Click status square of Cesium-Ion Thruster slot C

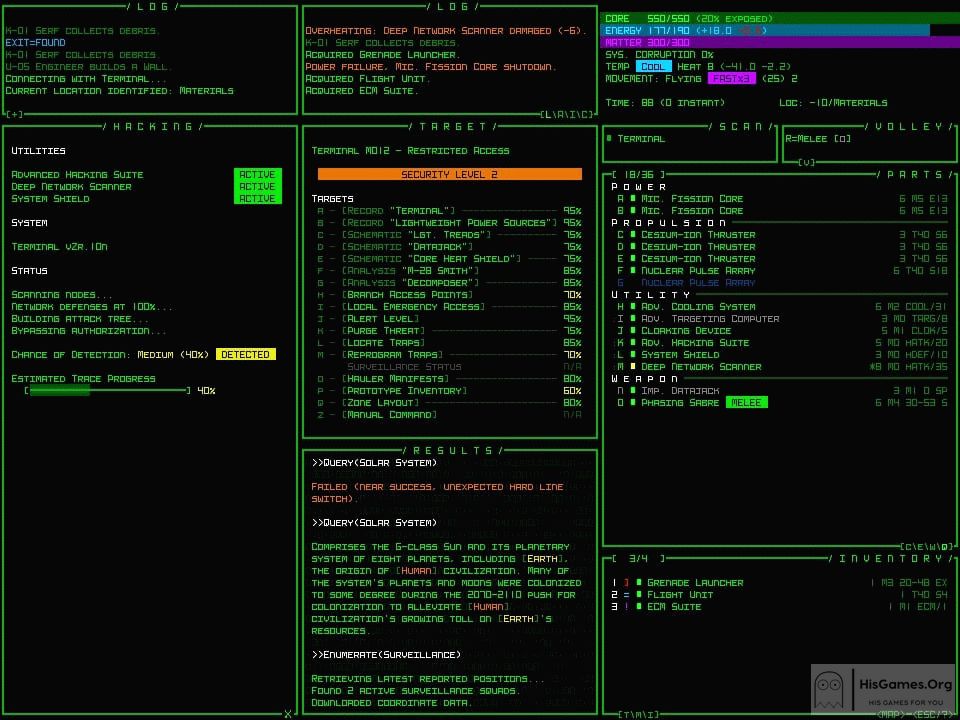click(632, 234)
